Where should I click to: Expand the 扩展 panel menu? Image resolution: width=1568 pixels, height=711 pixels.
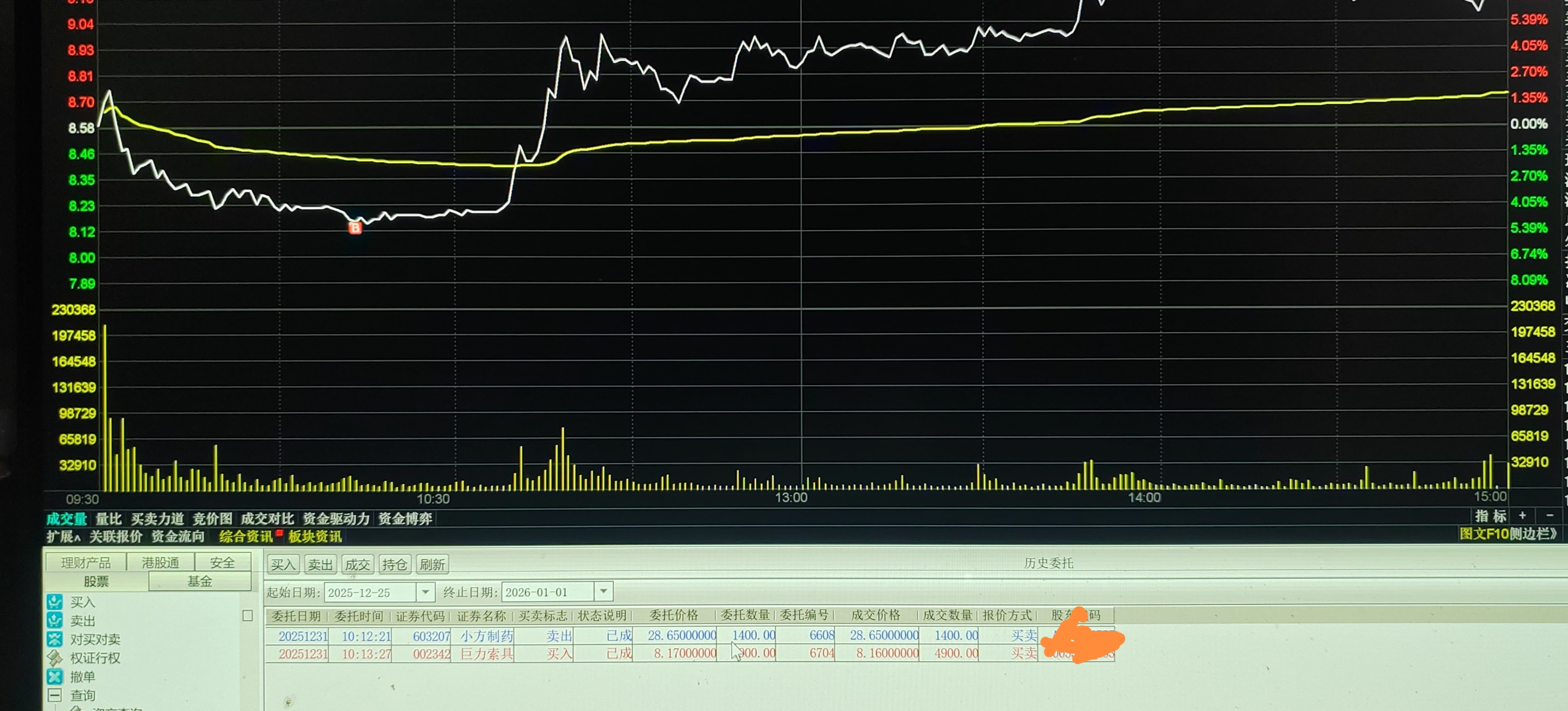63,536
